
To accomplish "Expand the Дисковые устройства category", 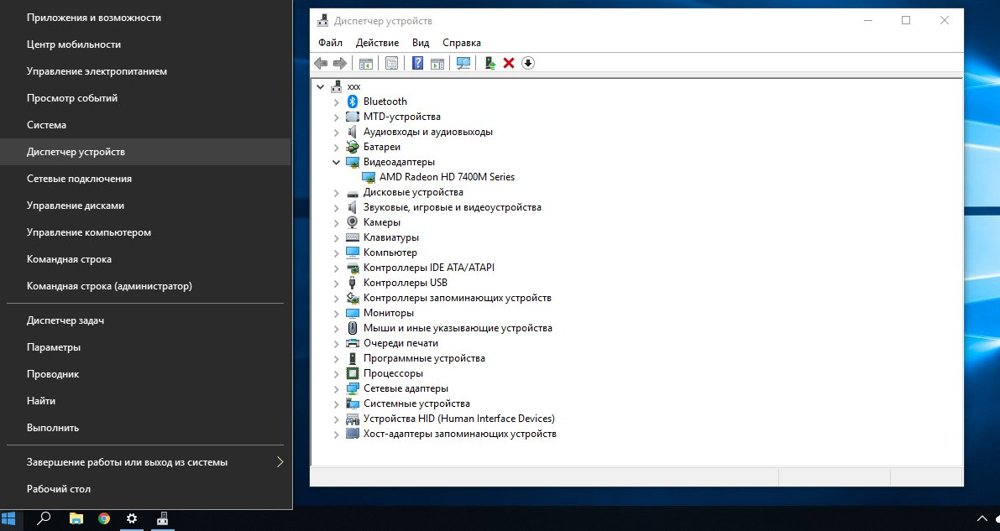I will coord(336,192).
